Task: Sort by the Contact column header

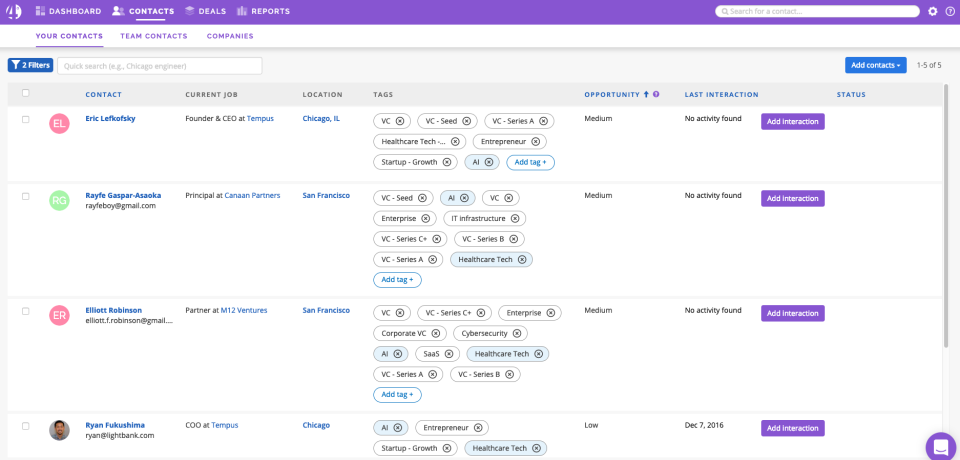Action: [x=103, y=94]
